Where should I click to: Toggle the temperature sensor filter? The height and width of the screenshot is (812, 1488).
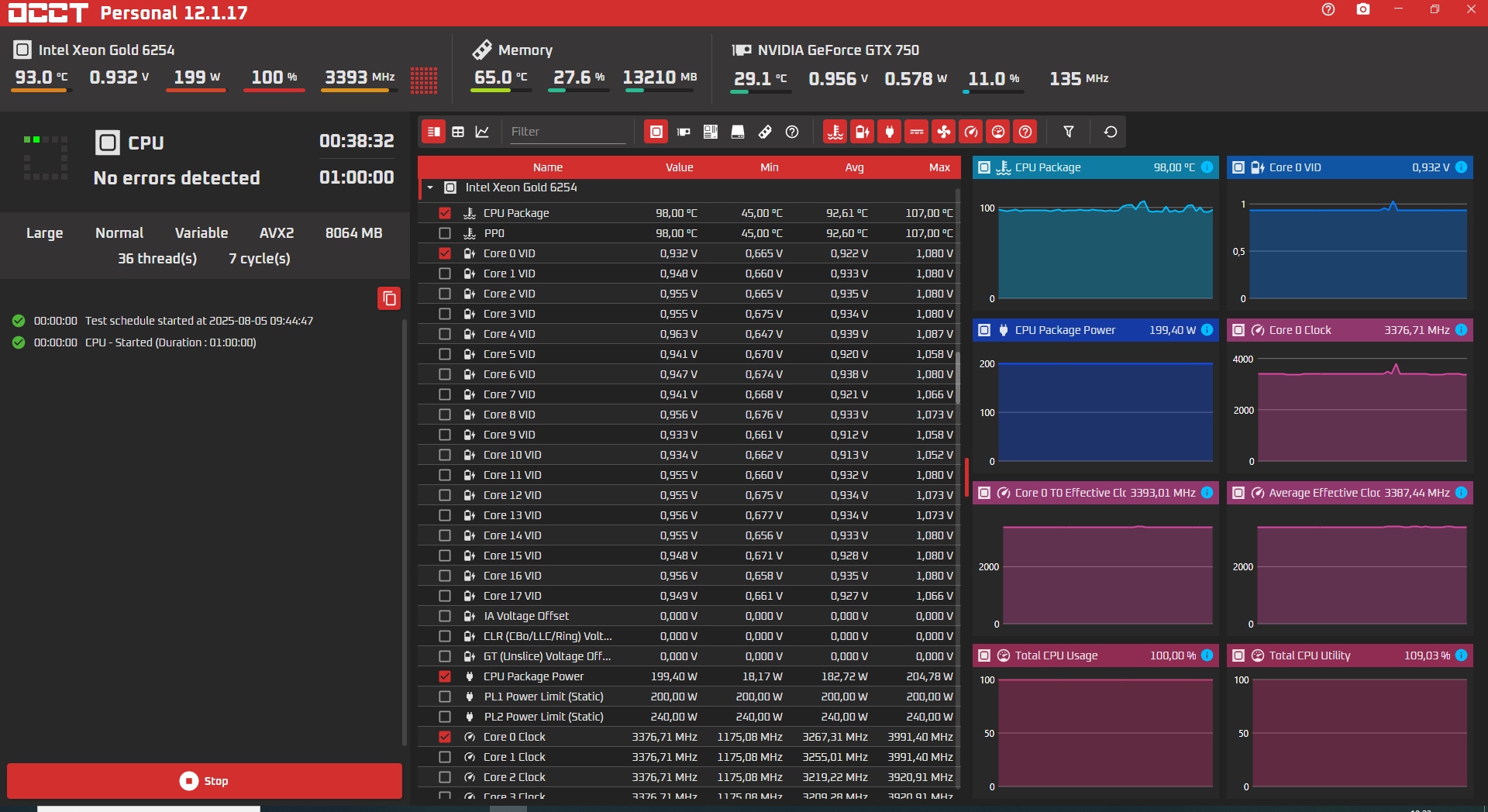point(835,132)
